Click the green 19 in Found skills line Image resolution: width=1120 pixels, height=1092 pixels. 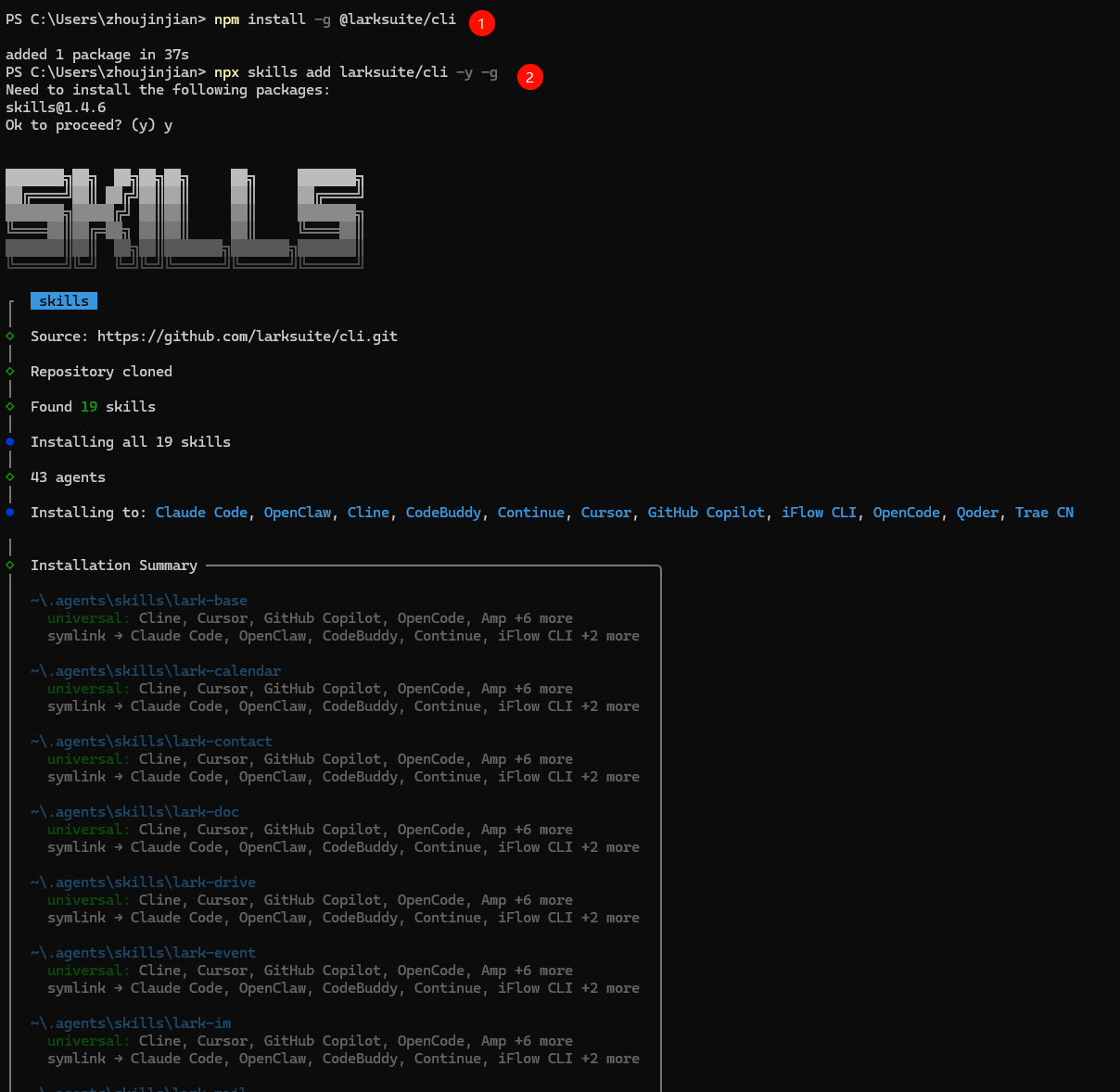[89, 407]
